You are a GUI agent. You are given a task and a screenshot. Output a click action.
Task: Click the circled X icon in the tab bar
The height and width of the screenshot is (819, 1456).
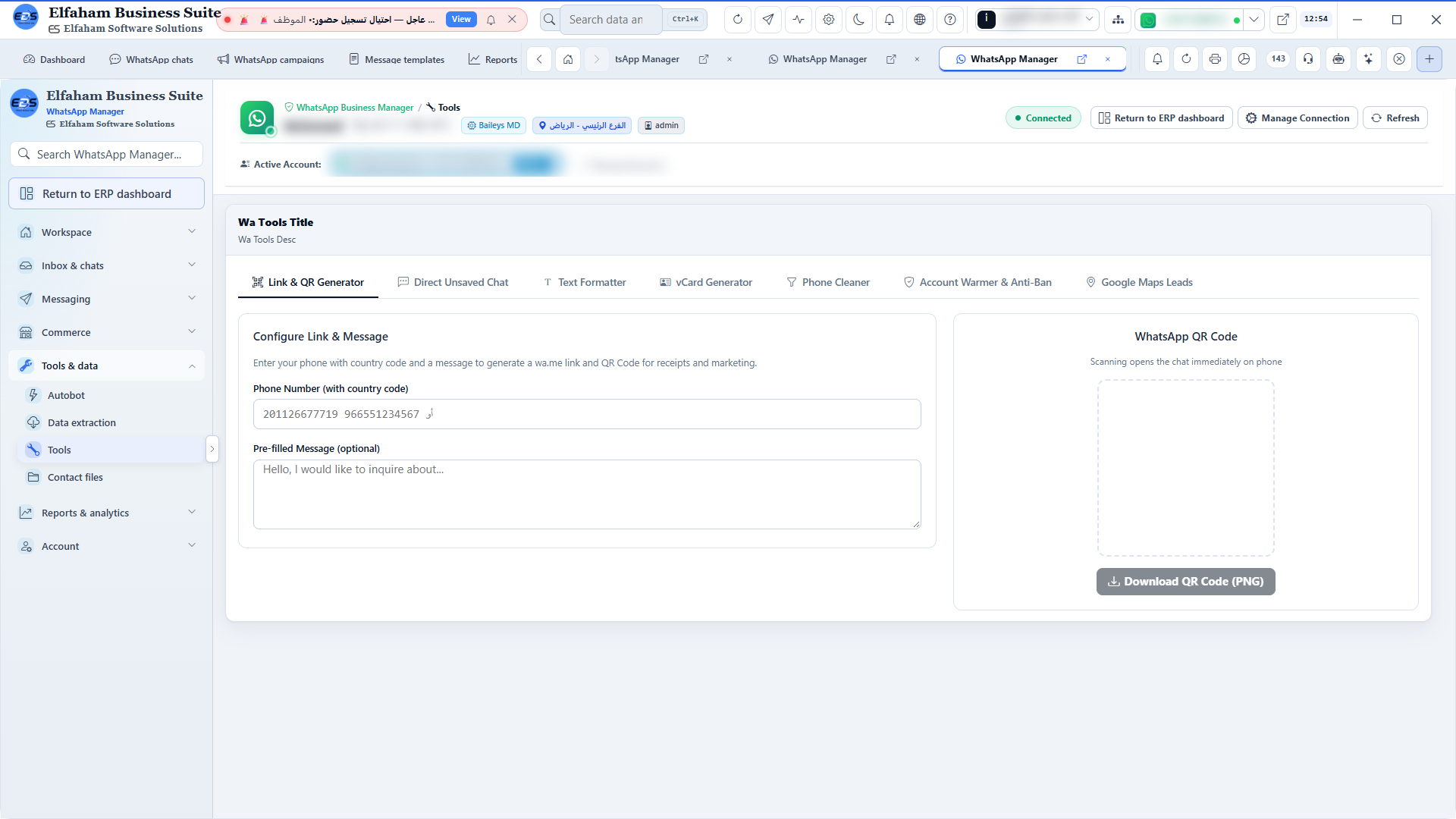pos(1399,59)
